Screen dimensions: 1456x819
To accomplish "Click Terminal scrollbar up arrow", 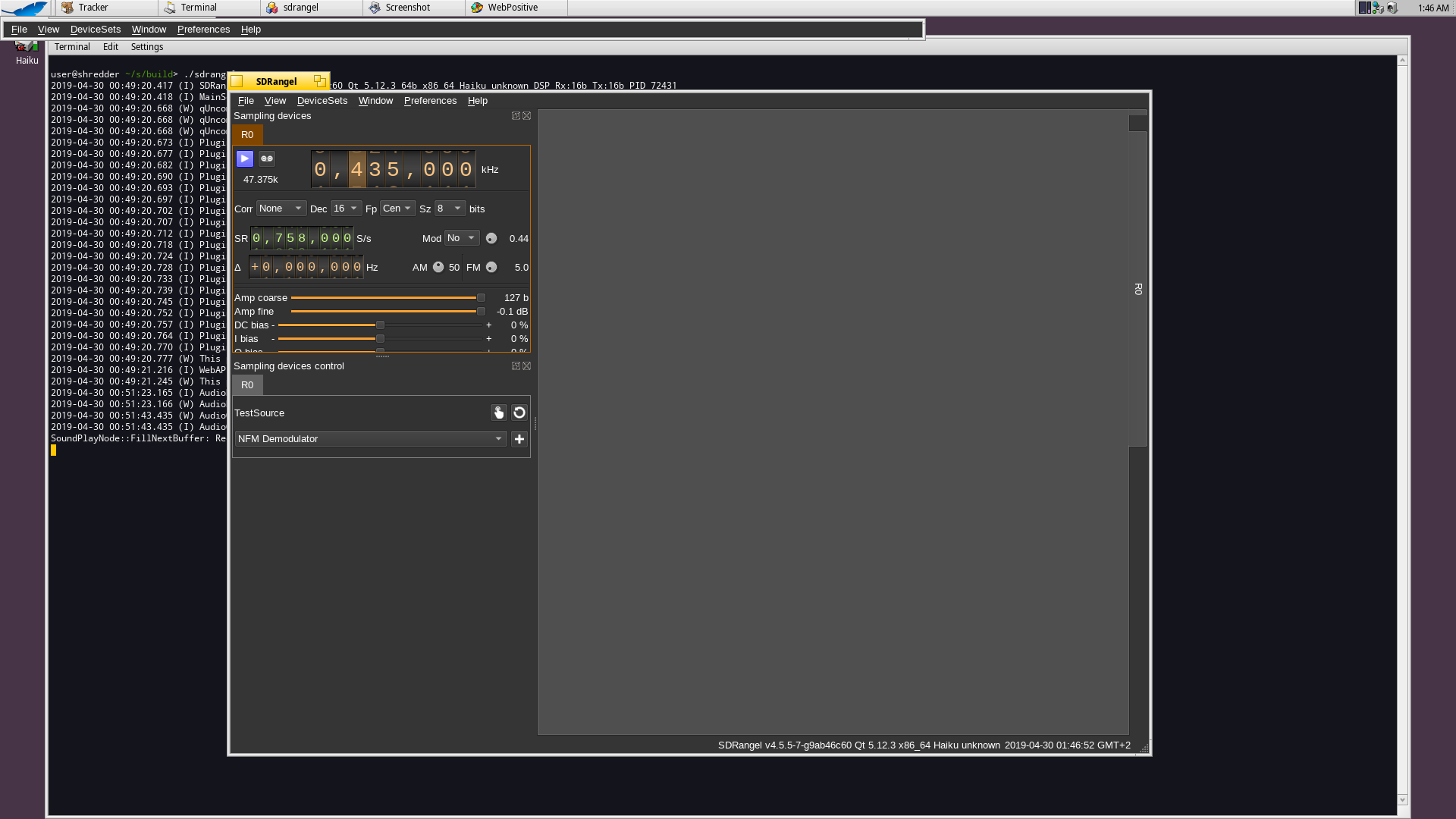I will 1402,60.
